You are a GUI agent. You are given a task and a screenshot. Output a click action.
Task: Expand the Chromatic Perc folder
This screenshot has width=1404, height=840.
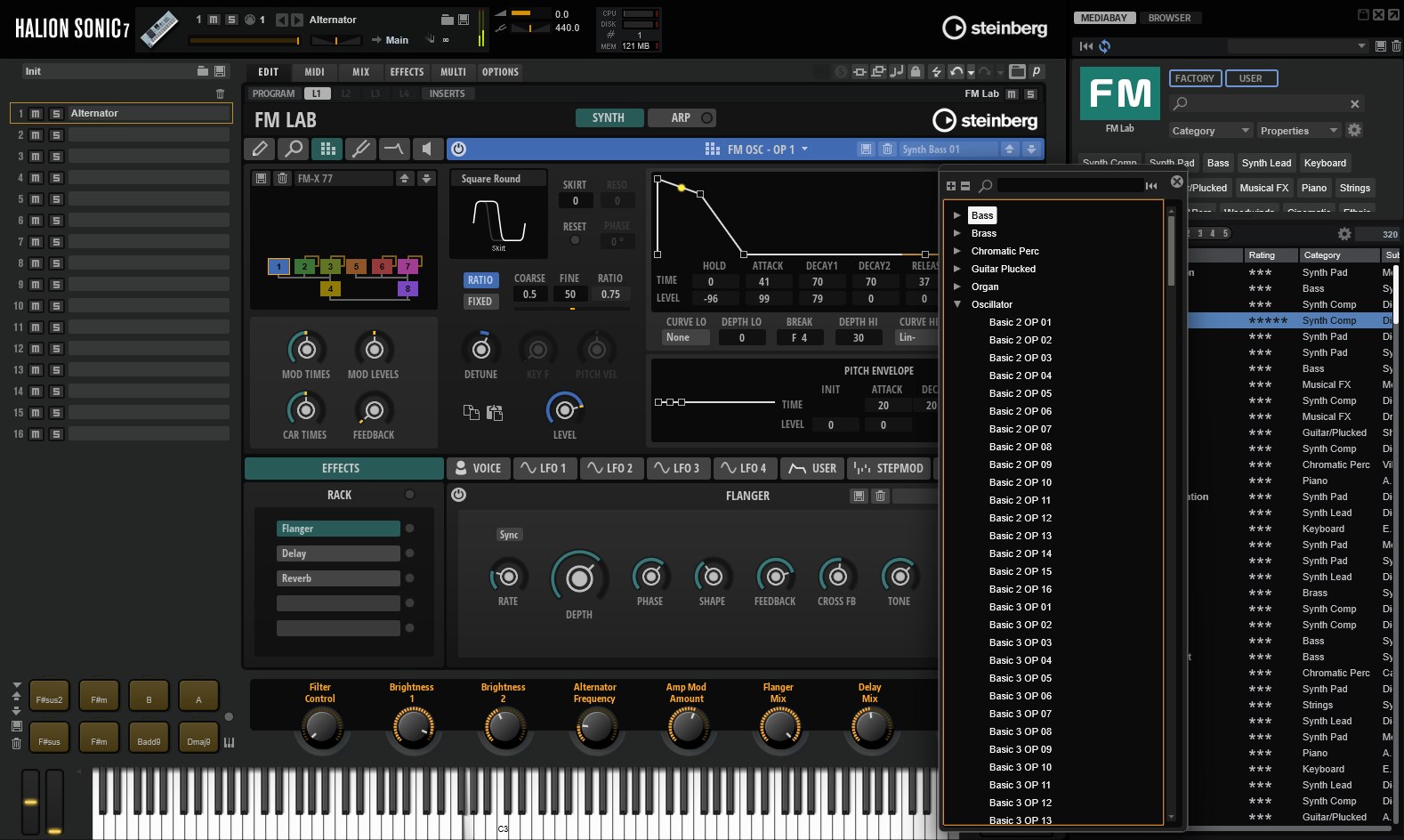(x=957, y=251)
